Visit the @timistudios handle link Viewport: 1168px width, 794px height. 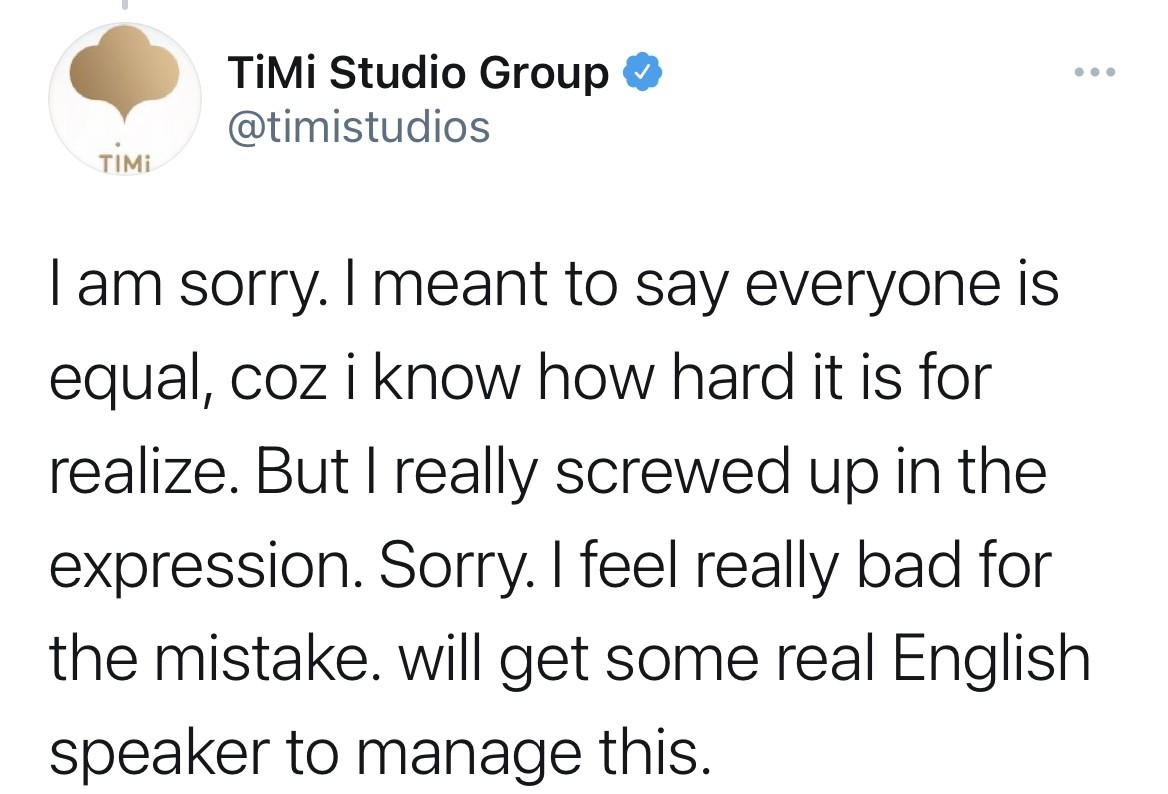[359, 126]
